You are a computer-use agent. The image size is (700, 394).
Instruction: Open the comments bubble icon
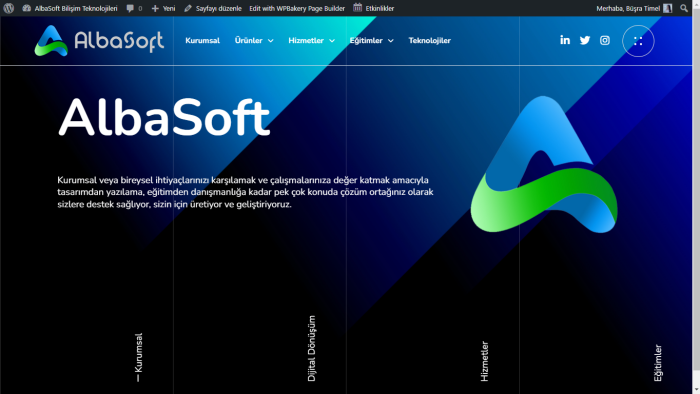coord(130,8)
